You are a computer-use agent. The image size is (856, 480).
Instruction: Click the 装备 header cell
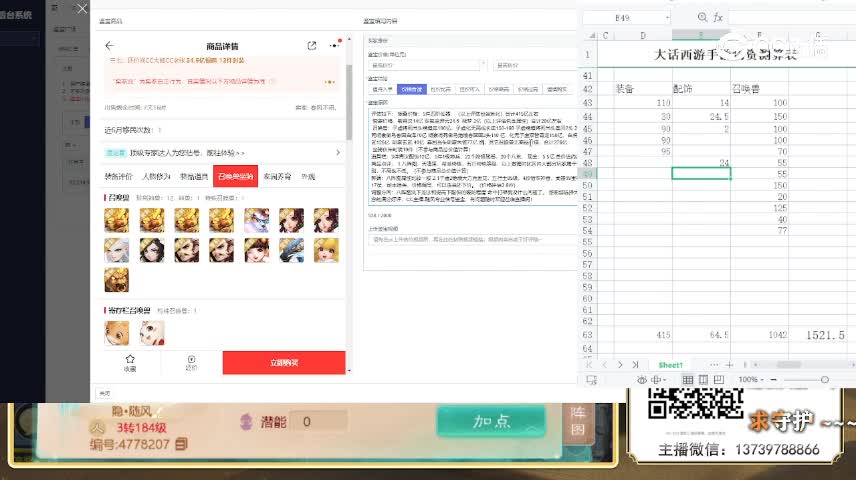point(643,88)
